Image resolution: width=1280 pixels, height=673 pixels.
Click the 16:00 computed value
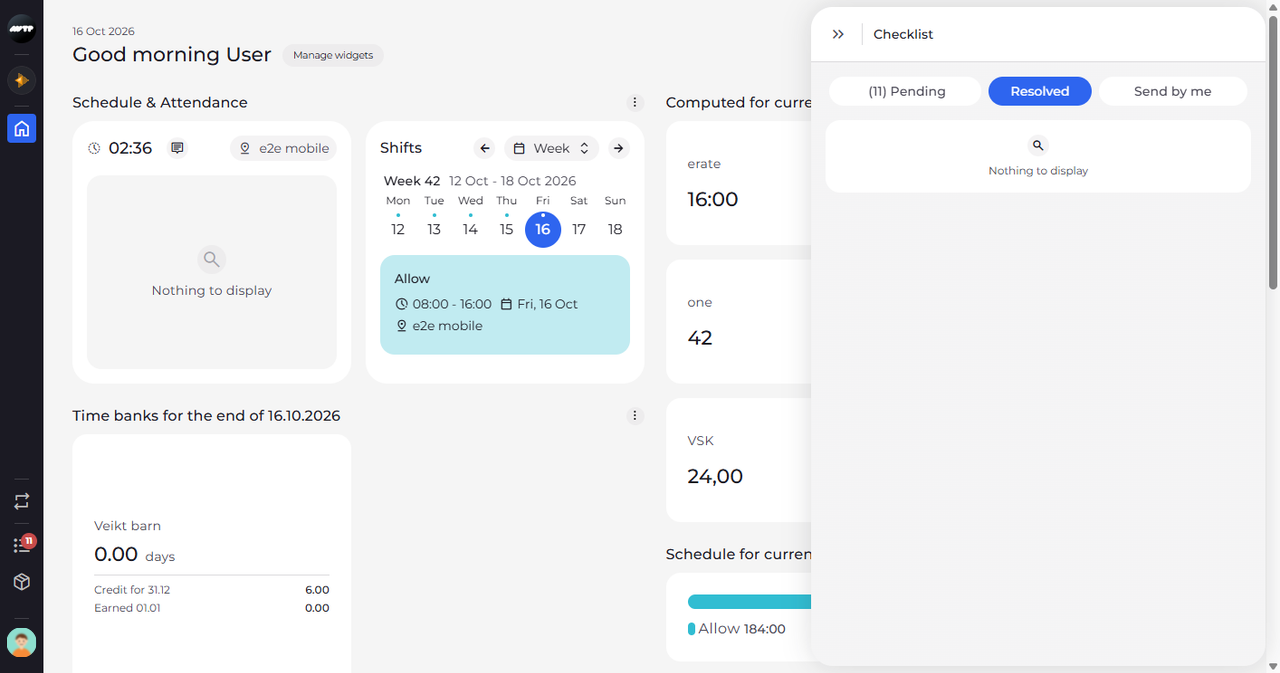[x=713, y=199]
